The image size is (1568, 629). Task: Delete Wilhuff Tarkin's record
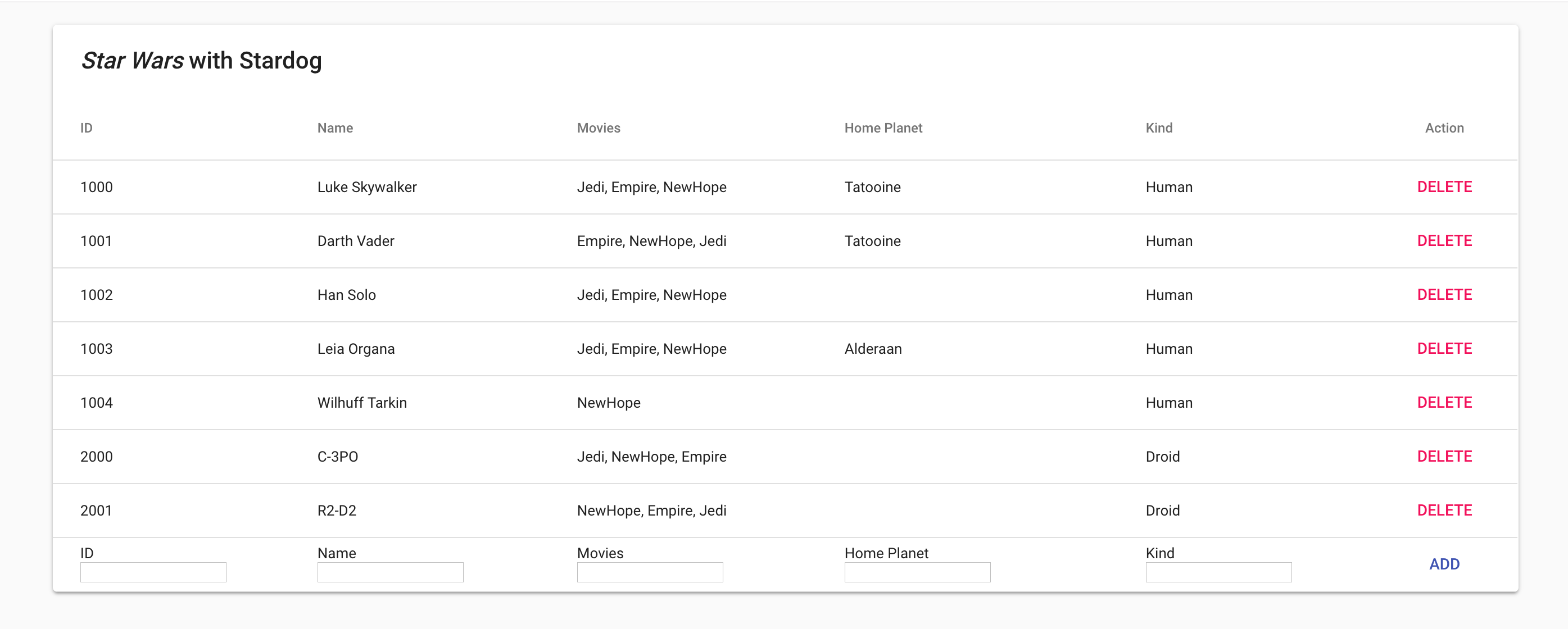tap(1444, 403)
